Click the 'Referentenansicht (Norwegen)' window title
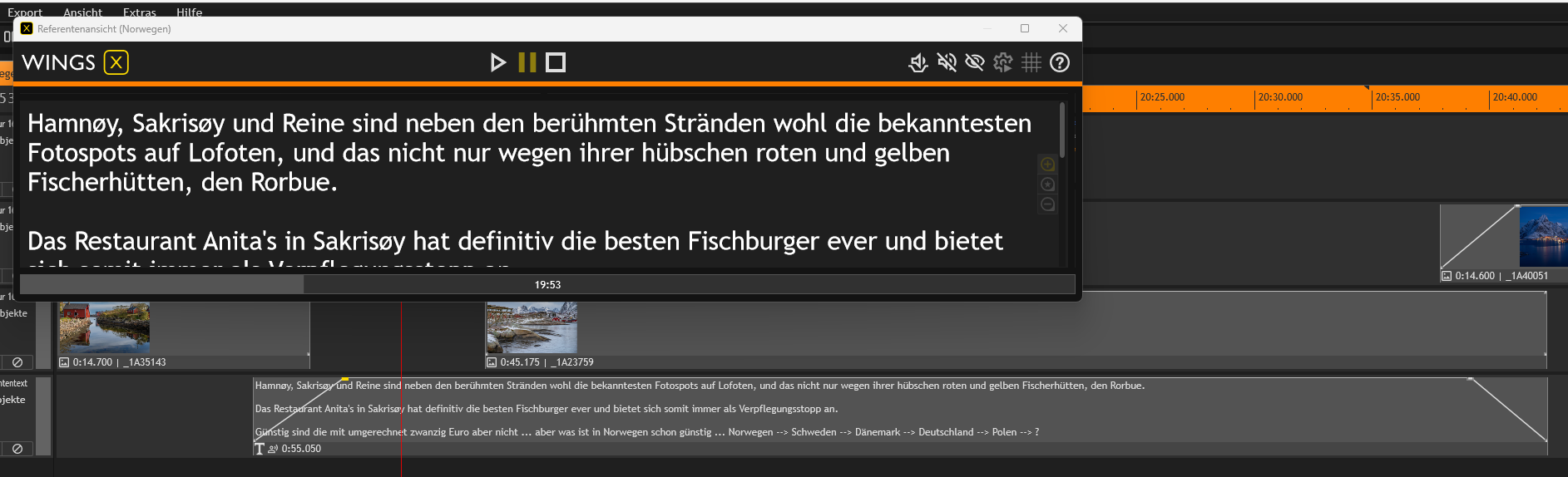The height and width of the screenshot is (477, 1568). point(104,29)
